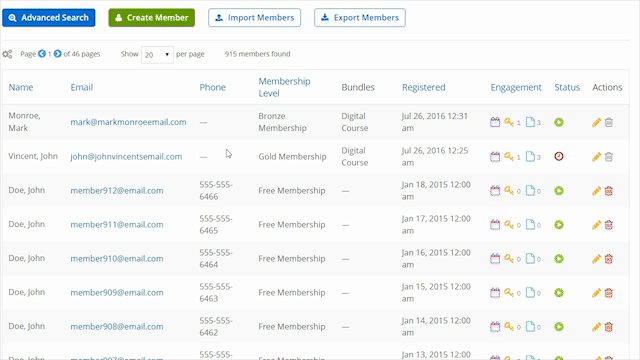Go to next page arrow
This screenshot has height=360, width=640.
coord(58,53)
